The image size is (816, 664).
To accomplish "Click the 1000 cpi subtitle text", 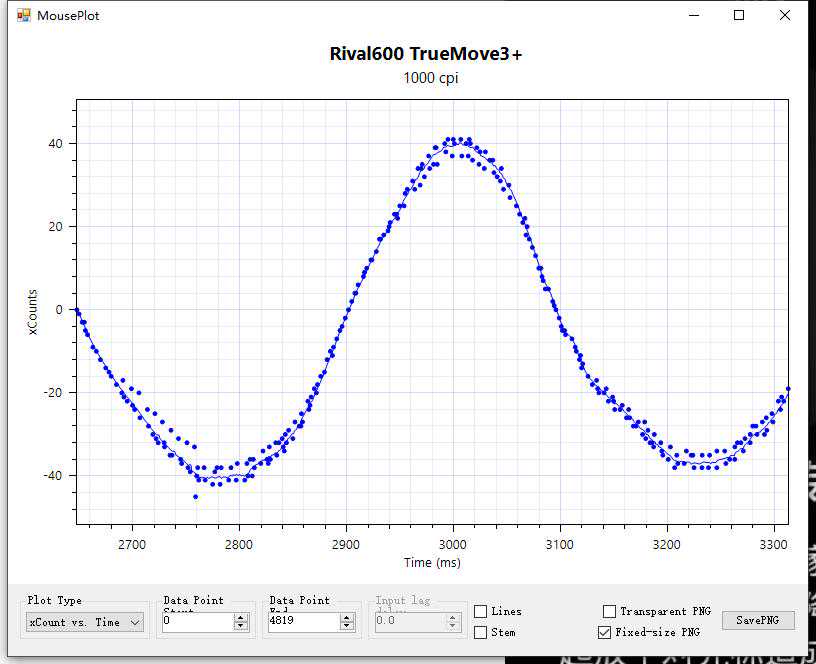I will pos(431,78).
